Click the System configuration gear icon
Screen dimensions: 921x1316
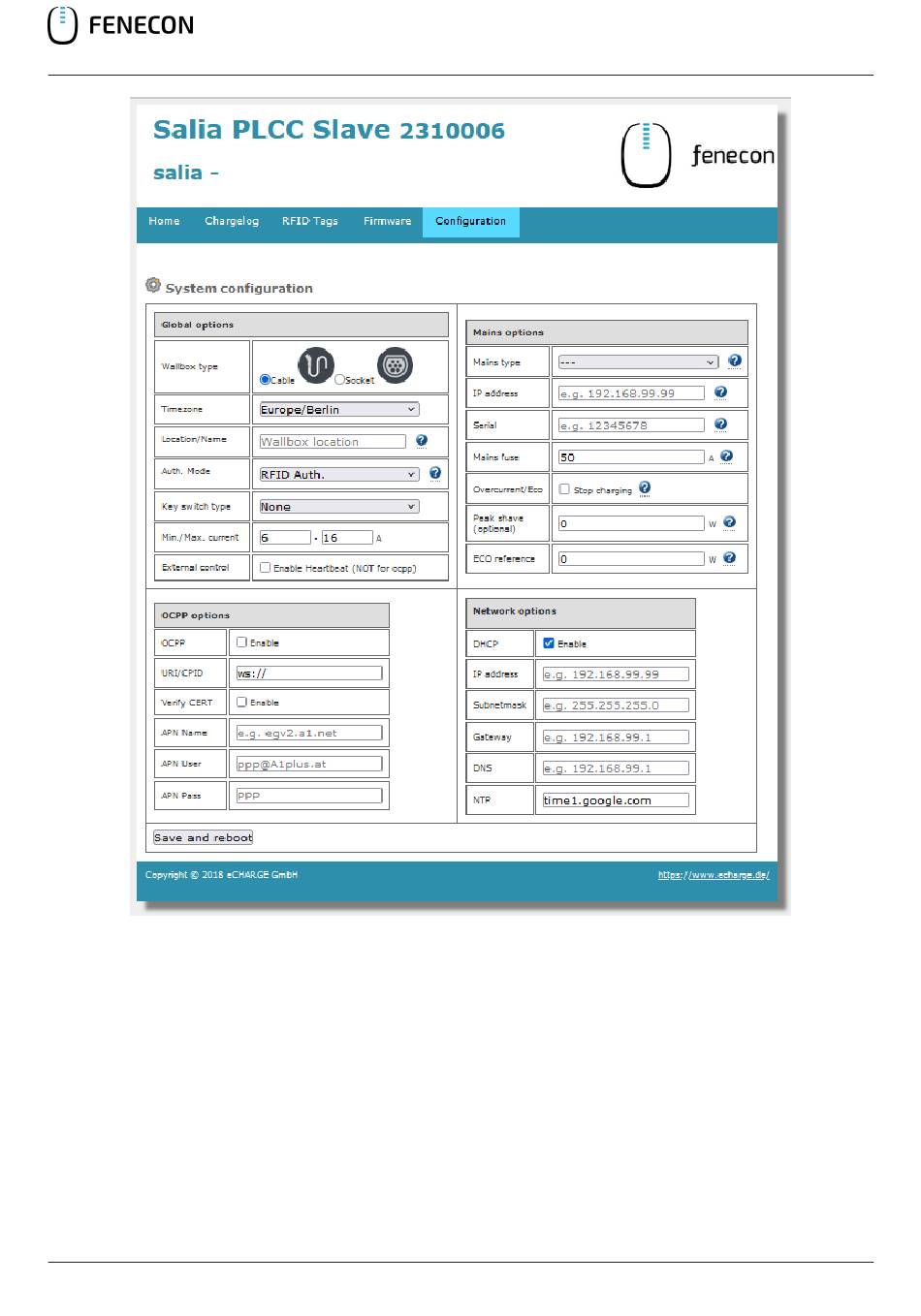(152, 285)
